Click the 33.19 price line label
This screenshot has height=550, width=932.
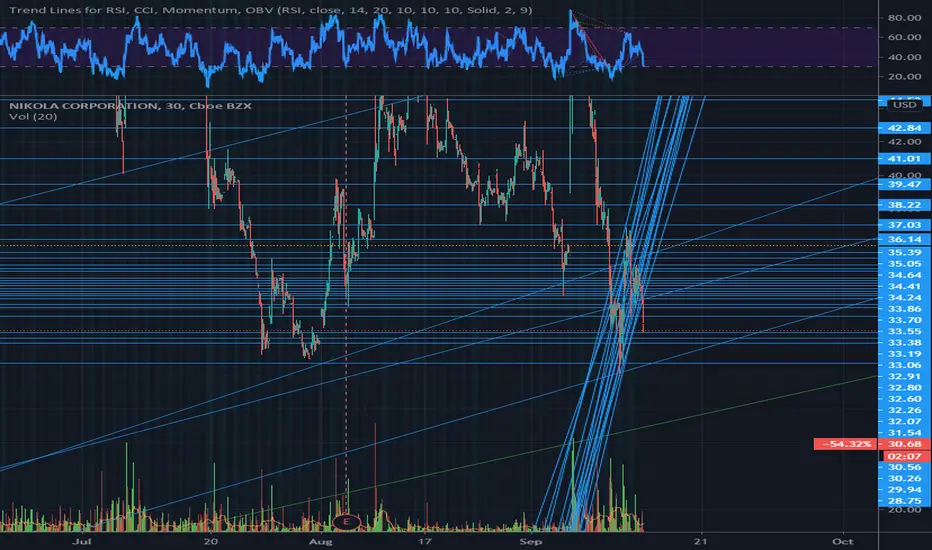[x=904, y=354]
